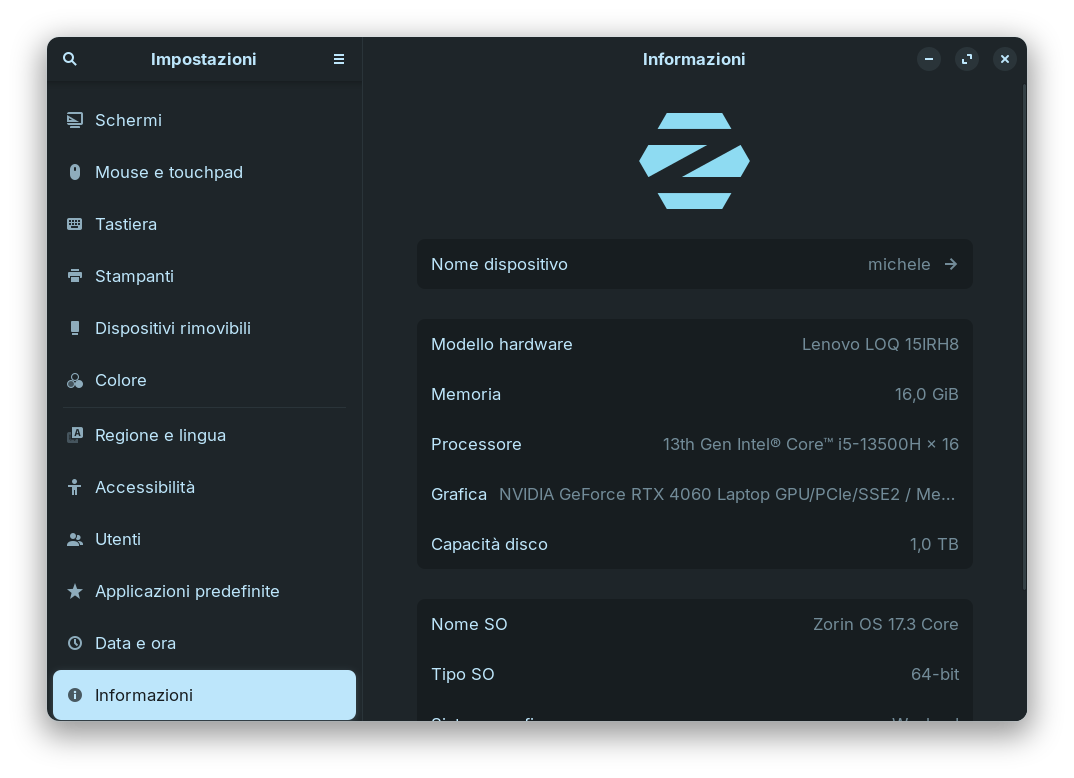Open Accessibilità settings panel

coord(144,487)
